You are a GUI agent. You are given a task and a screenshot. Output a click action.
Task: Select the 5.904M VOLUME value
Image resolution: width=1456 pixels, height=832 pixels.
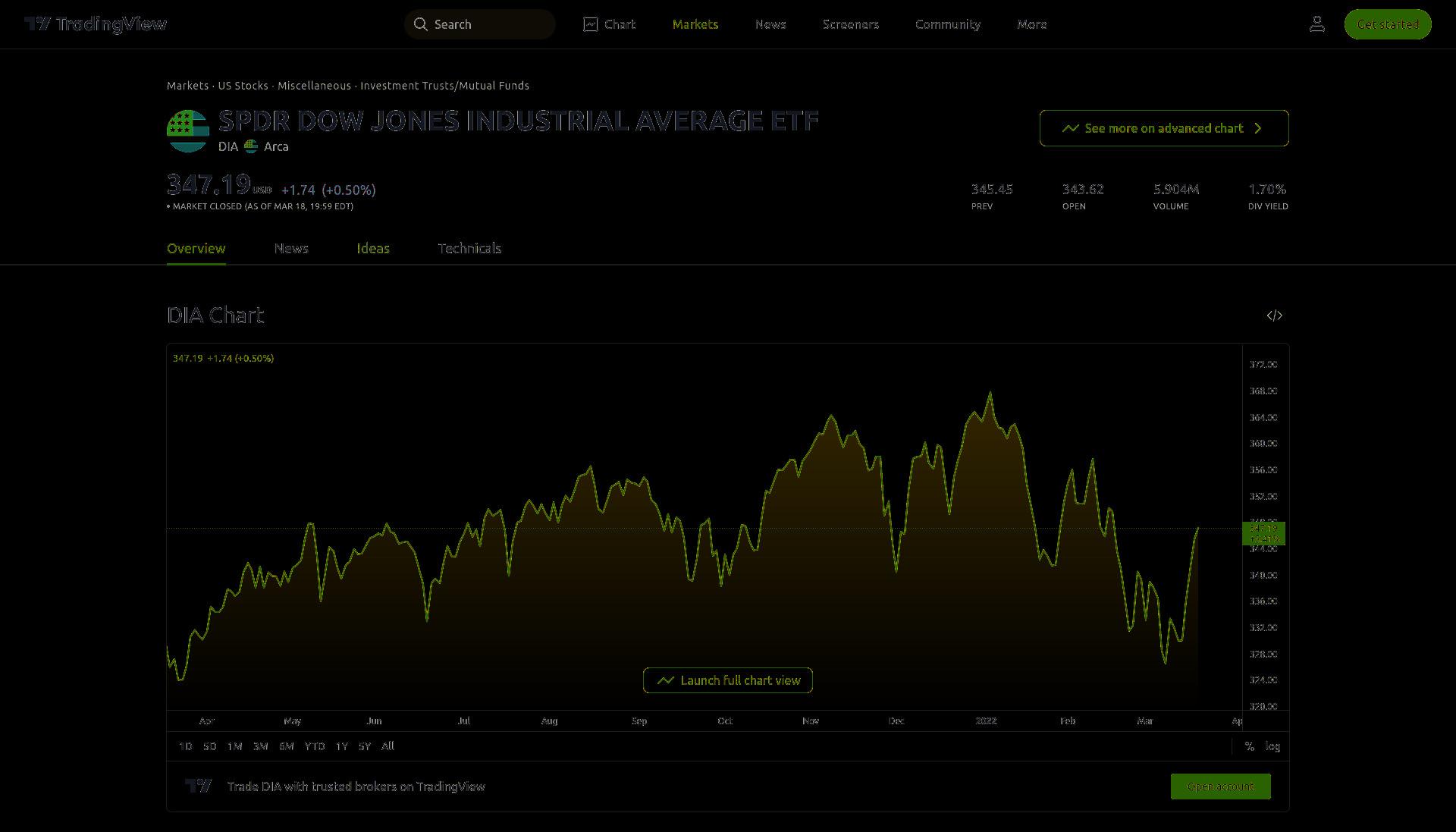coord(1176,189)
